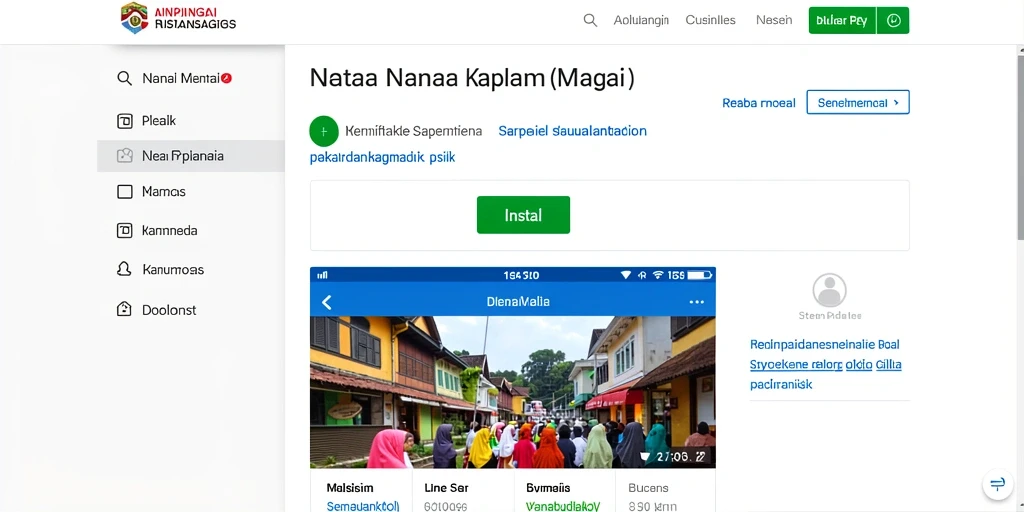This screenshot has height=512, width=1024.
Task: Click the street crowd screenshot thumbnail
Action: point(513,392)
